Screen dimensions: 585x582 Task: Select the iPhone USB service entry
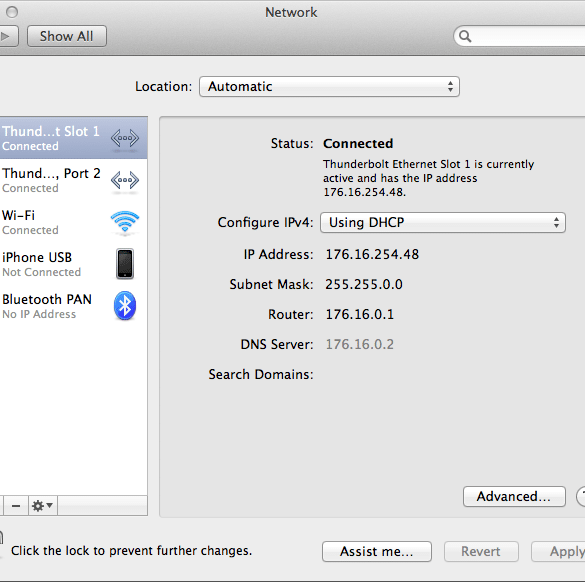[73, 264]
